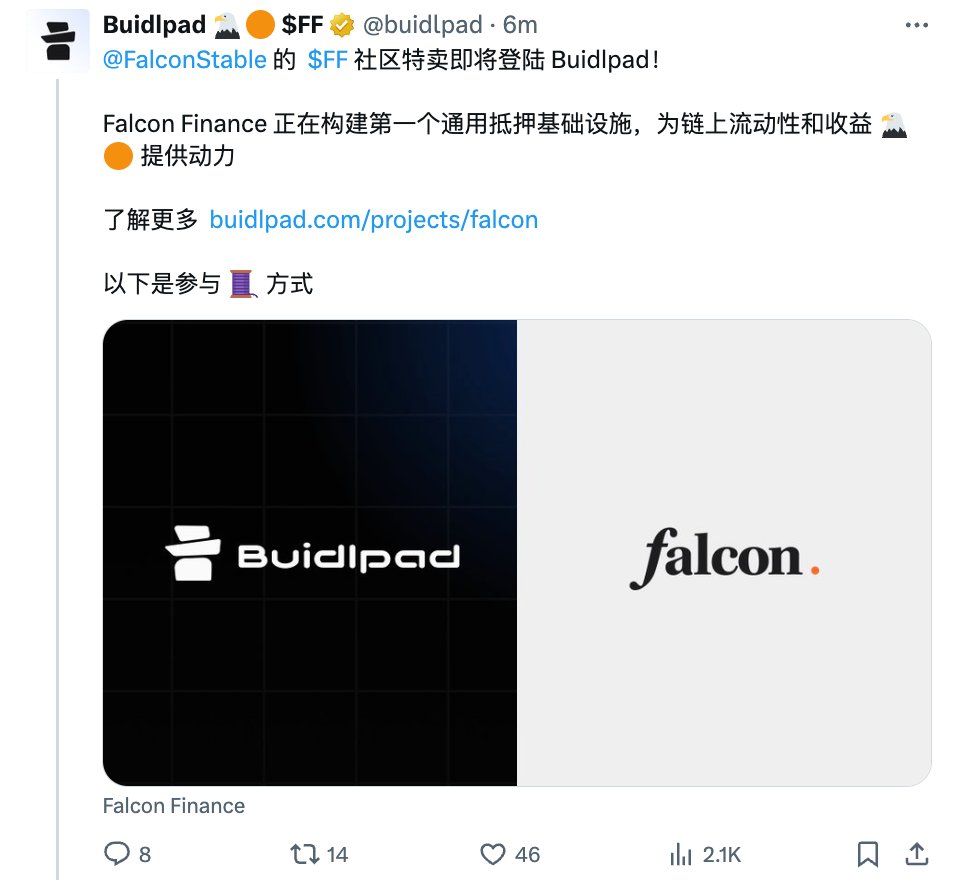The width and height of the screenshot is (958, 880).
Task: Like the tweet with heart icon
Action: [492, 854]
